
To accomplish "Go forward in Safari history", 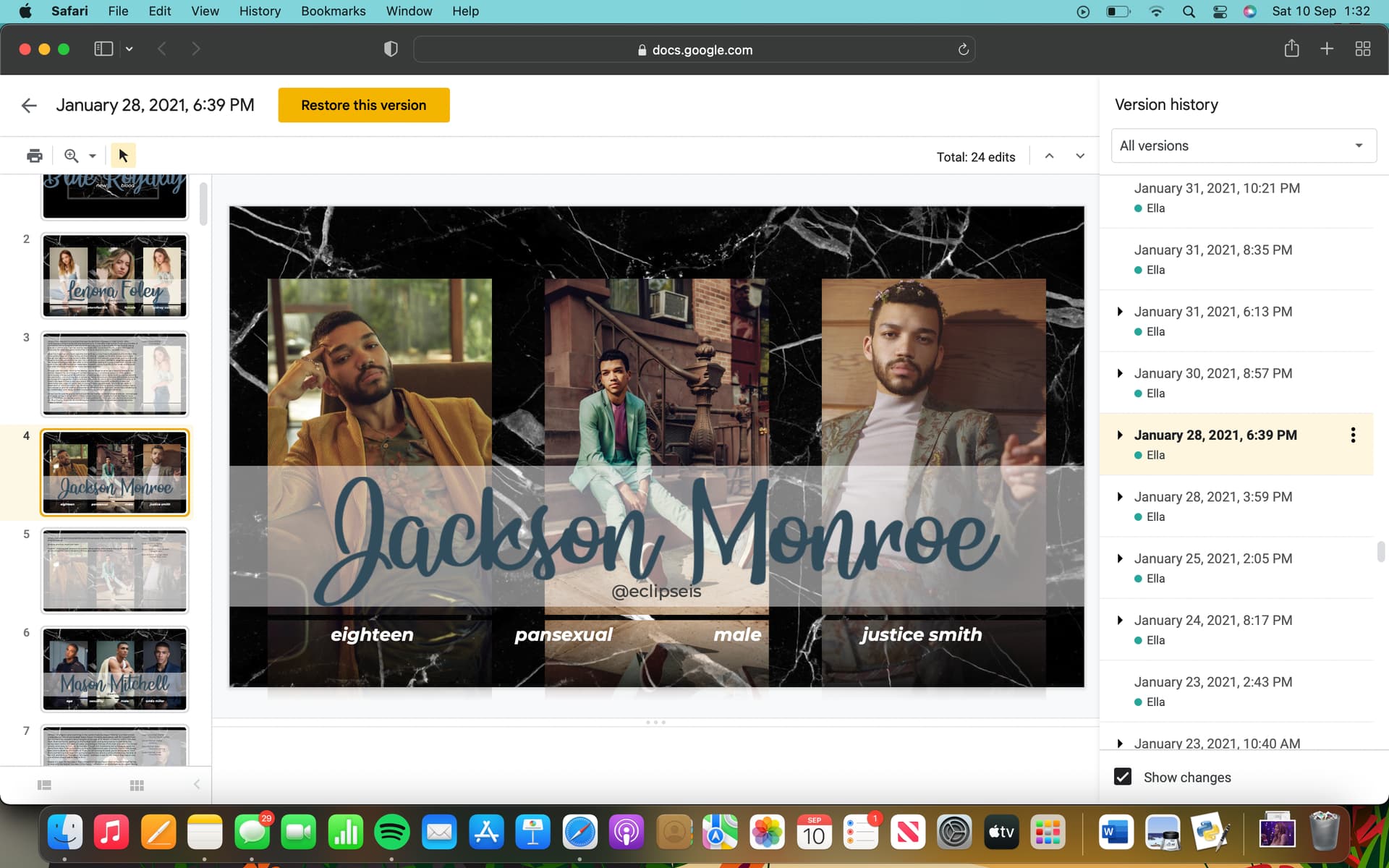I will (196, 49).
